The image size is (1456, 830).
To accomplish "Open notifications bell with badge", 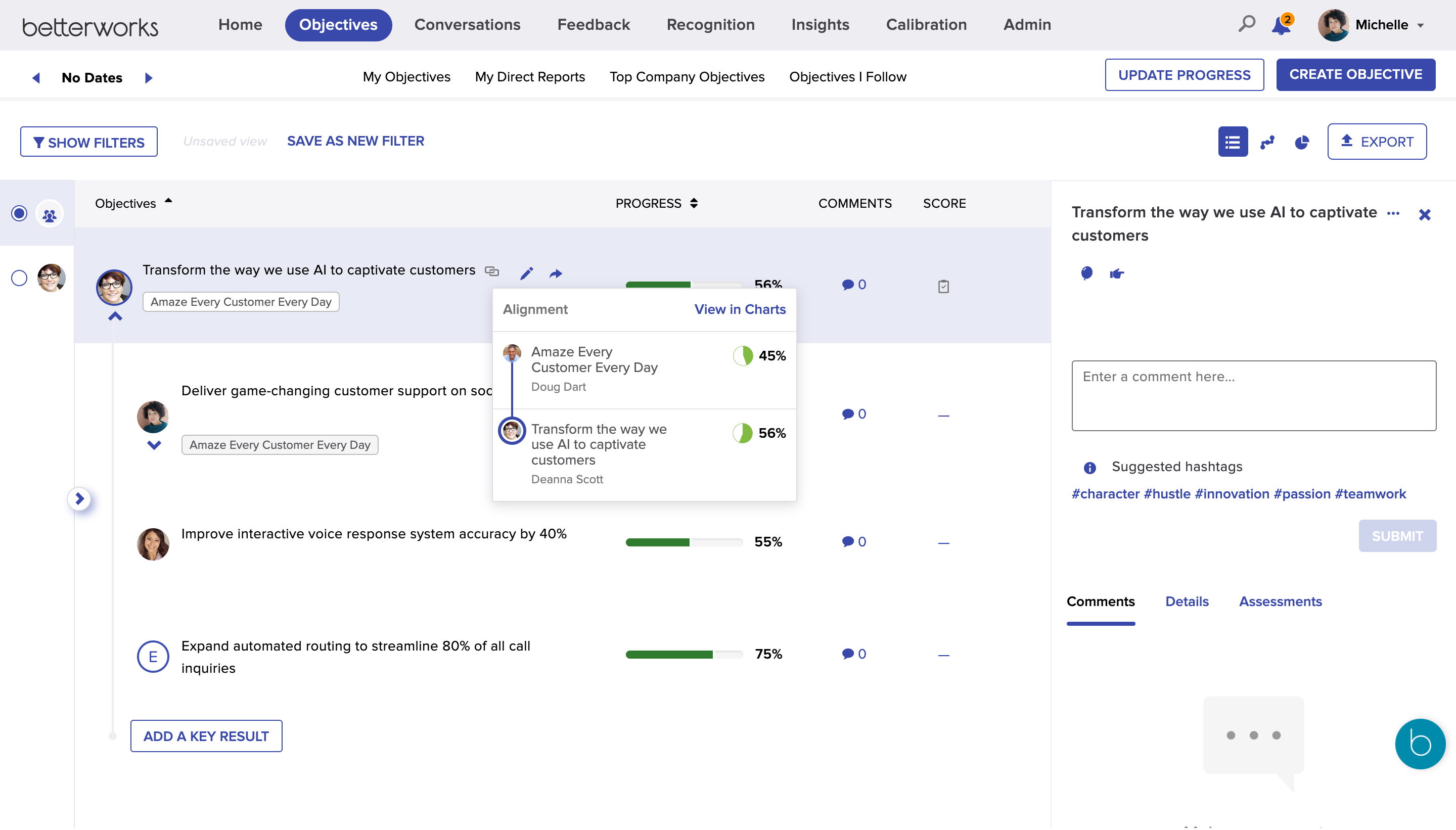I will [x=1282, y=24].
